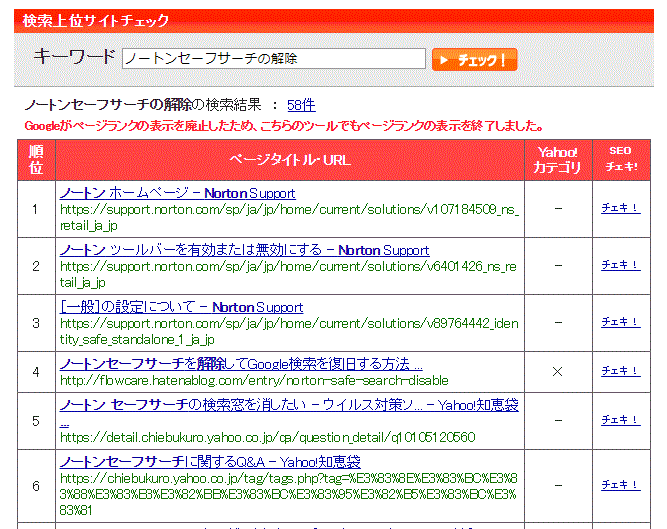Click the support.norton.com v107184509 URL text

point(289,217)
